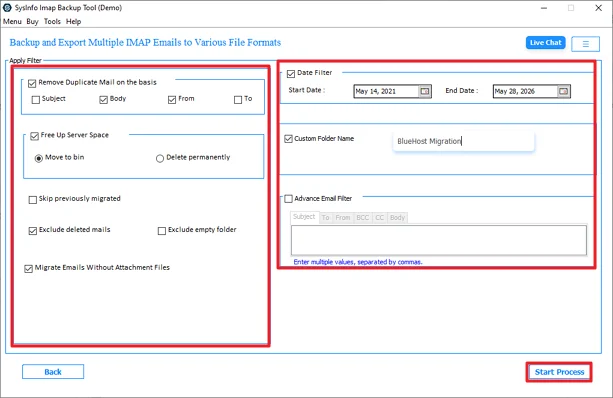Switch to the CC filter tab
The image size is (613, 398).
[x=380, y=217]
